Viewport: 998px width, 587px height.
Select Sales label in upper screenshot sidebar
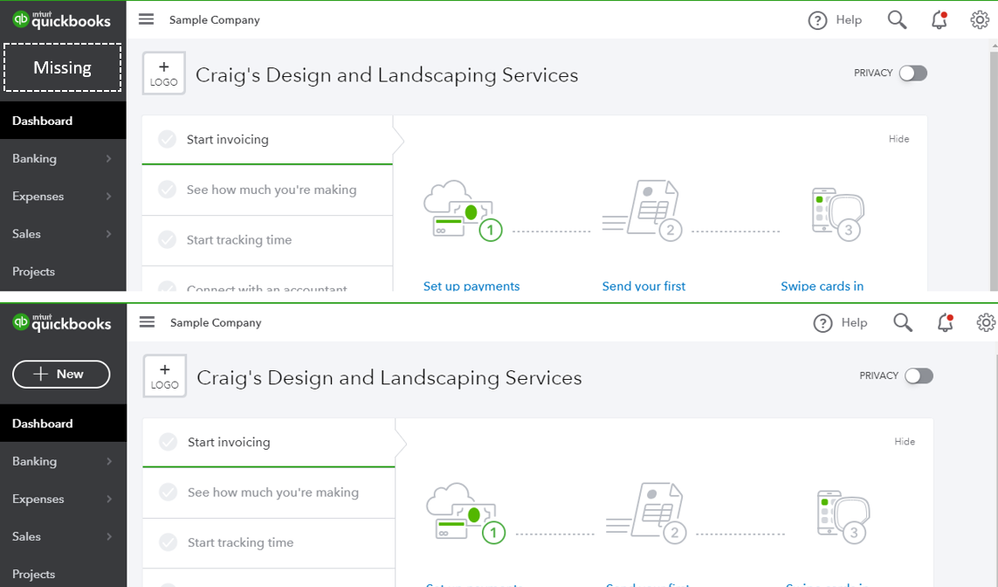click(26, 234)
